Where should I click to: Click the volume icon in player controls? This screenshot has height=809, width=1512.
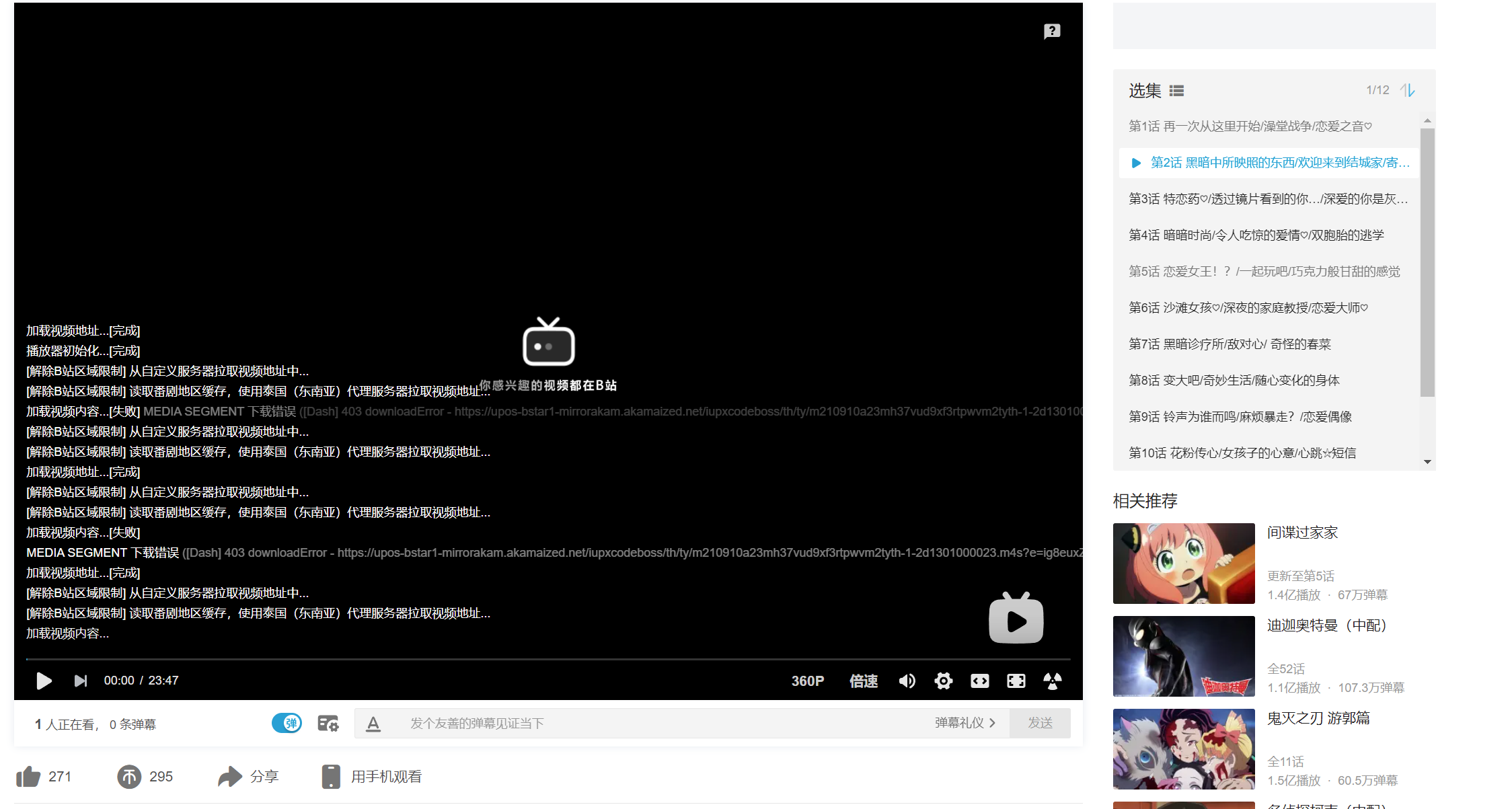(x=907, y=681)
